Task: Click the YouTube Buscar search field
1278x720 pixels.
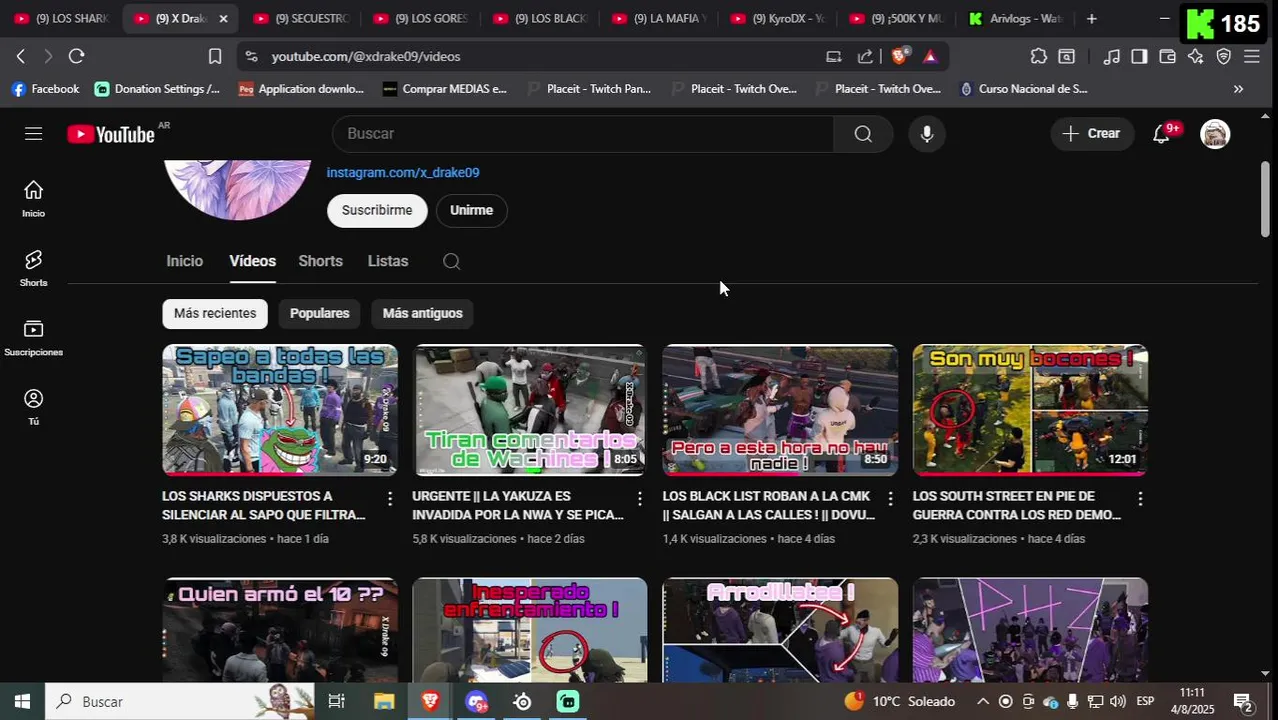Action: 583,134
